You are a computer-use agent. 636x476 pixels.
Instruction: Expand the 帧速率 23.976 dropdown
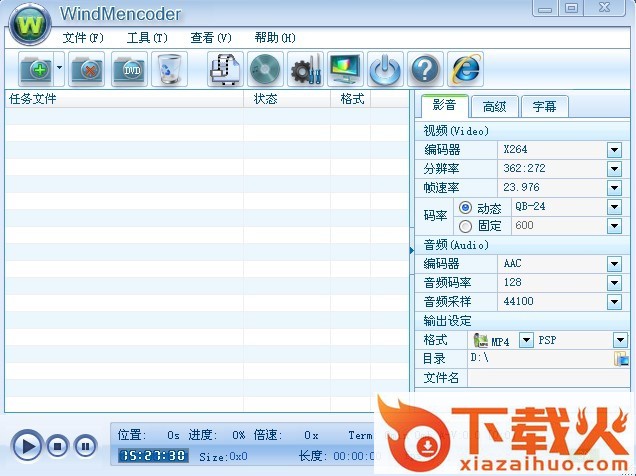click(614, 188)
